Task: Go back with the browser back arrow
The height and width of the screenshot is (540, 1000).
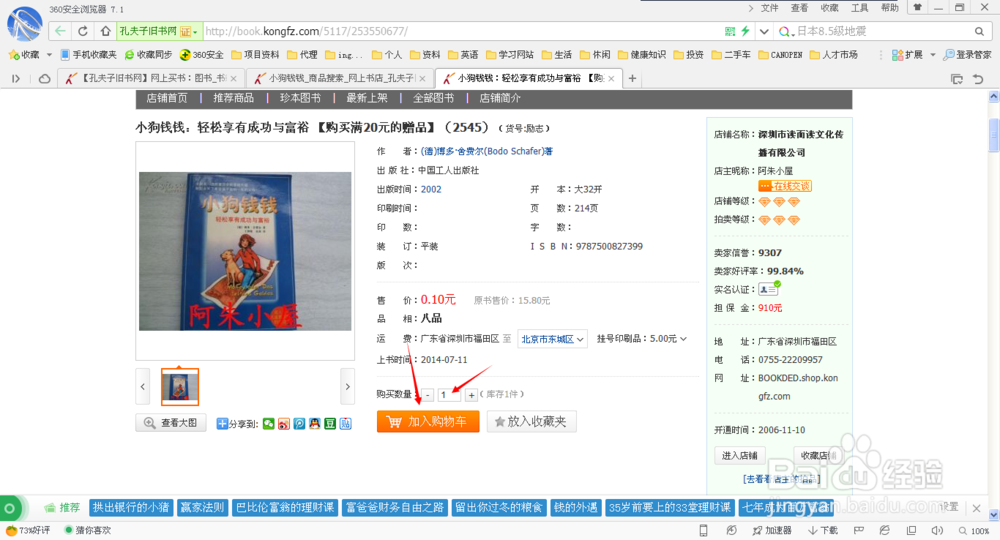Action: coord(60,31)
